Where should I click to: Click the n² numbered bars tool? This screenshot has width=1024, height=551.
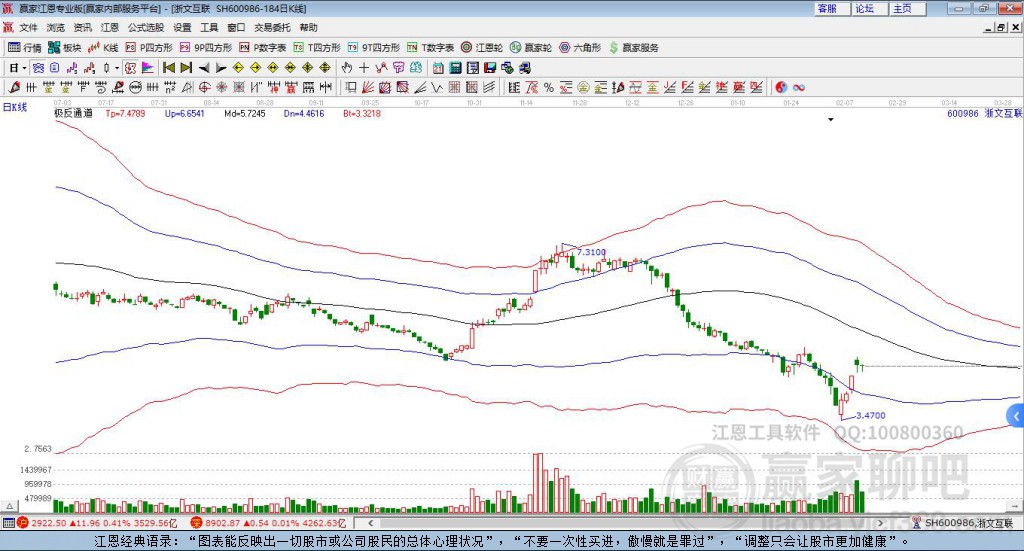tap(170, 87)
